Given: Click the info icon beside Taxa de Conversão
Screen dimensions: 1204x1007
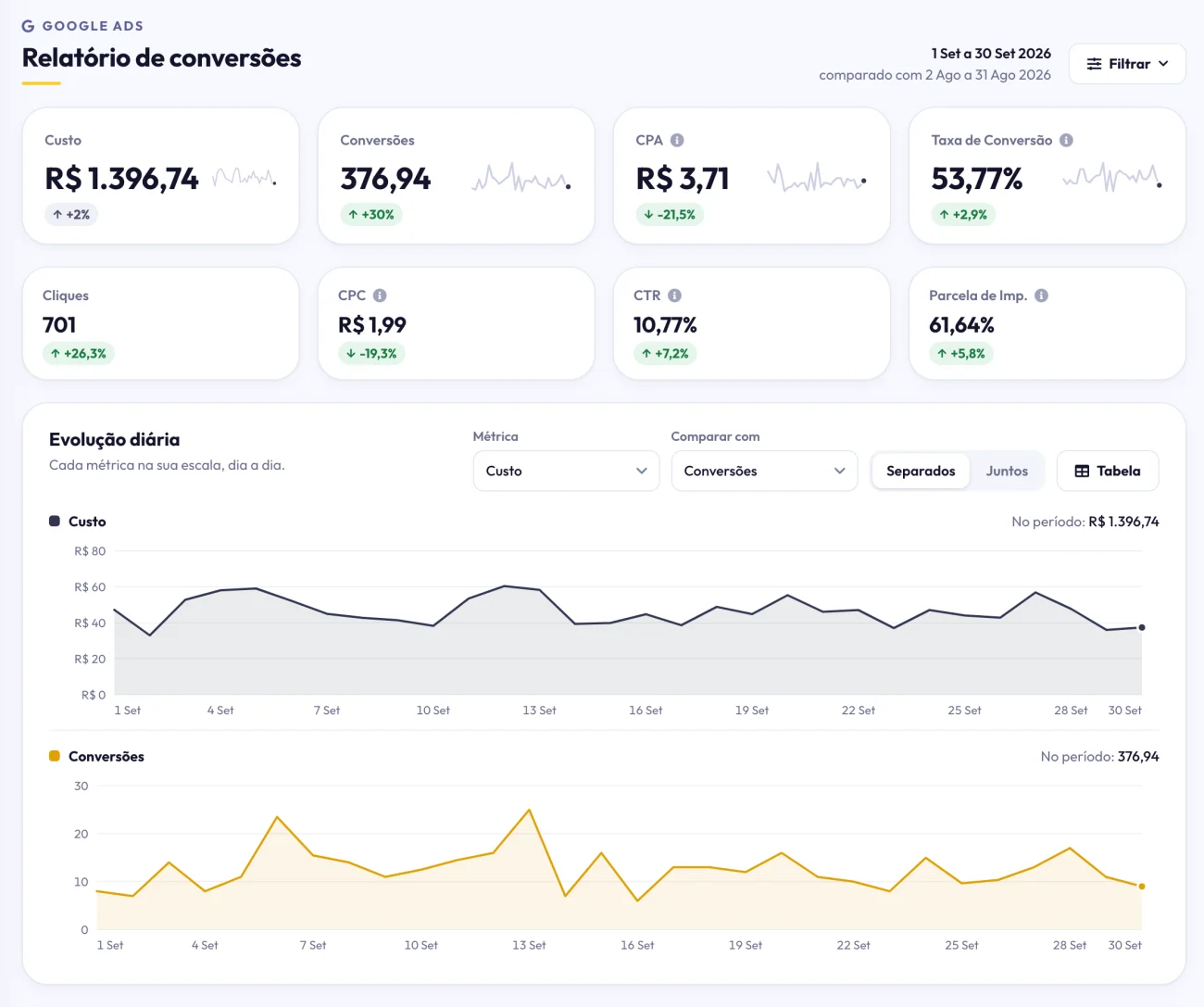Looking at the screenshot, I should (x=1066, y=140).
